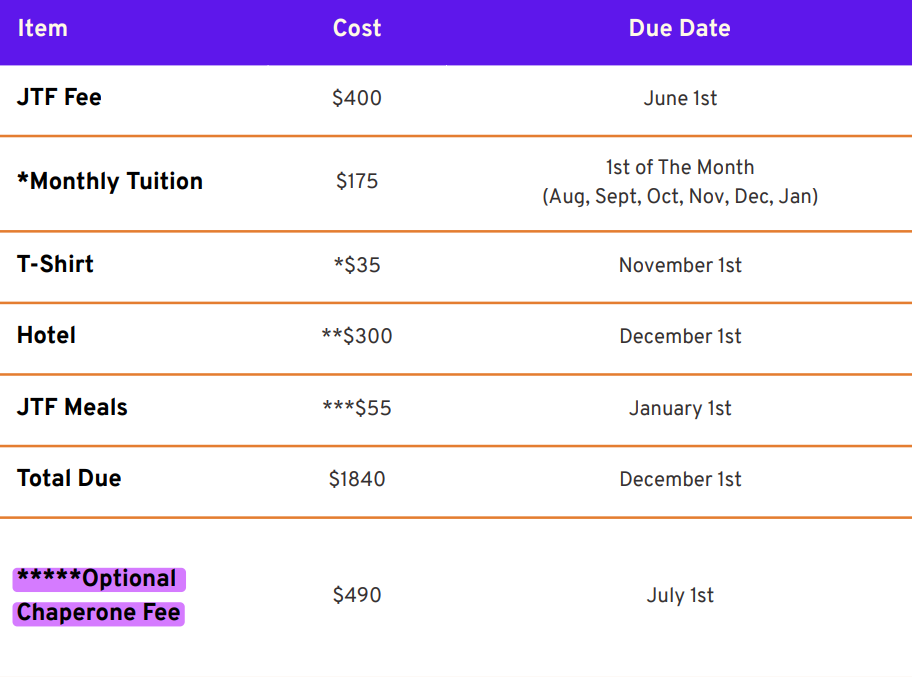Click the Item column header
Image resolution: width=912 pixels, height=677 pixels.
42,28
